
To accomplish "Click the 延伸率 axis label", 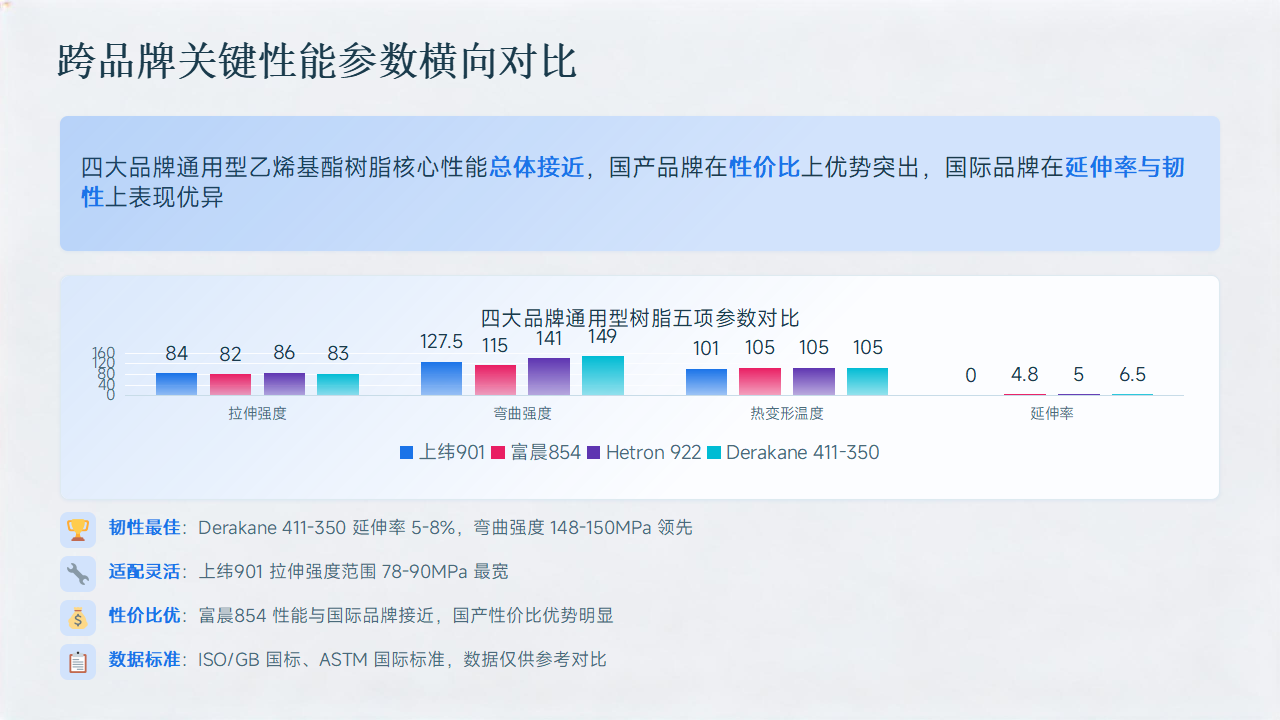I will (1052, 413).
